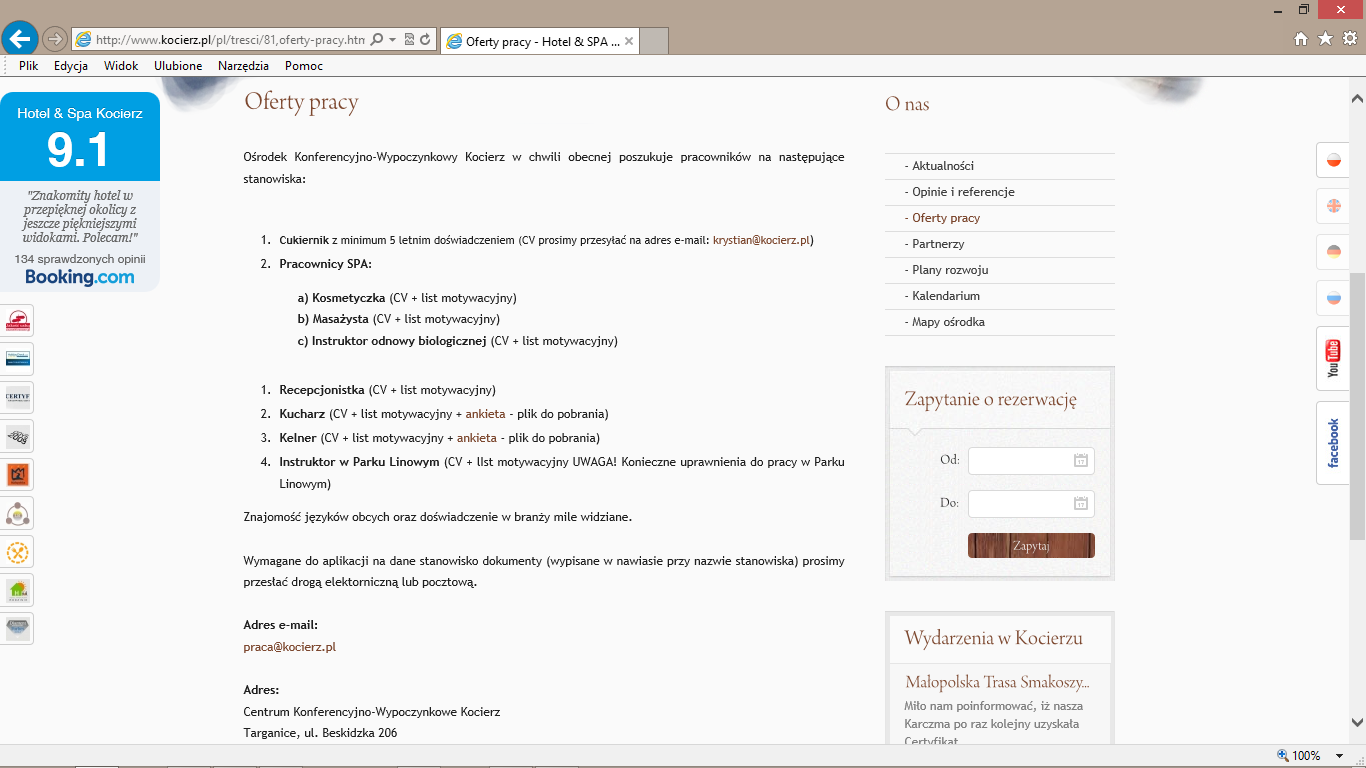This screenshot has width=1366, height=768.
Task: Switch to Russian language flag
Action: (1333, 298)
